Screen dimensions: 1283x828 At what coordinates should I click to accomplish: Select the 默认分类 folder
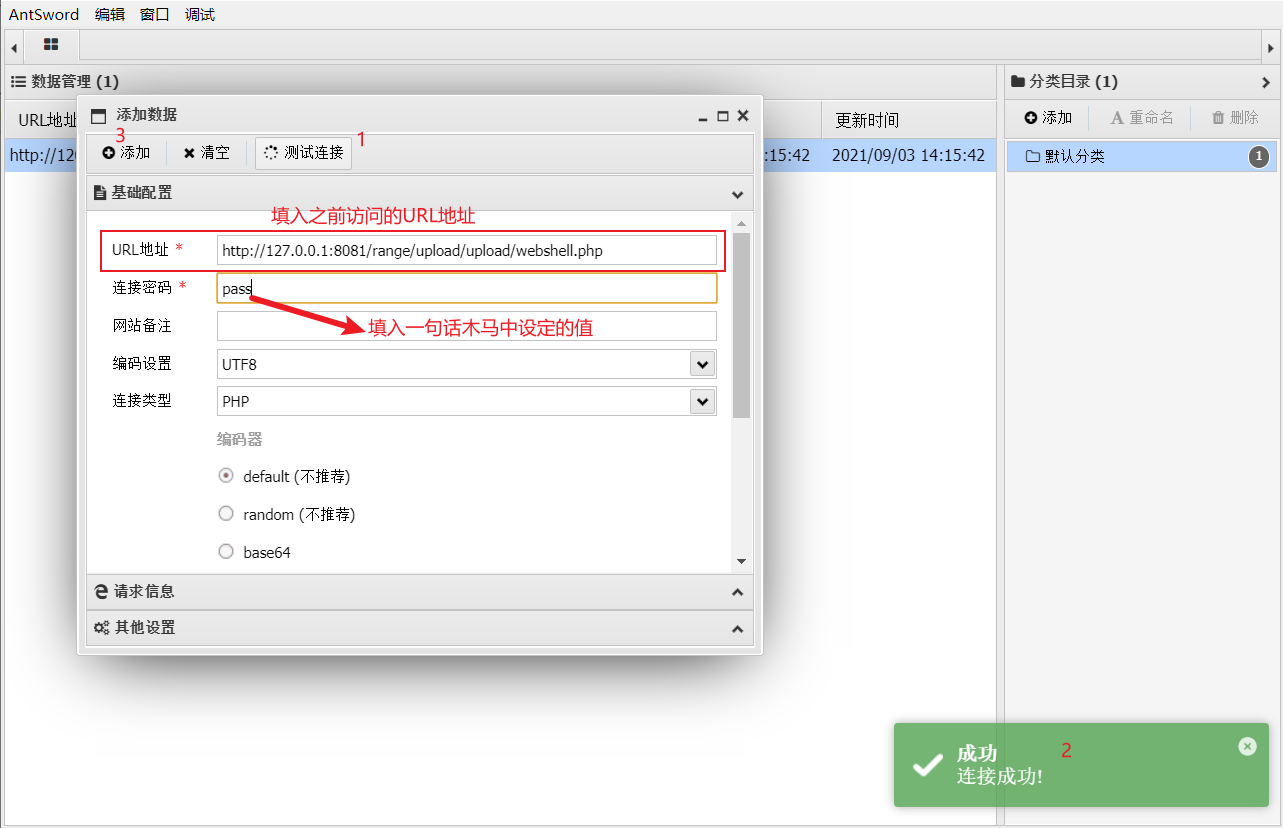tap(1141, 157)
